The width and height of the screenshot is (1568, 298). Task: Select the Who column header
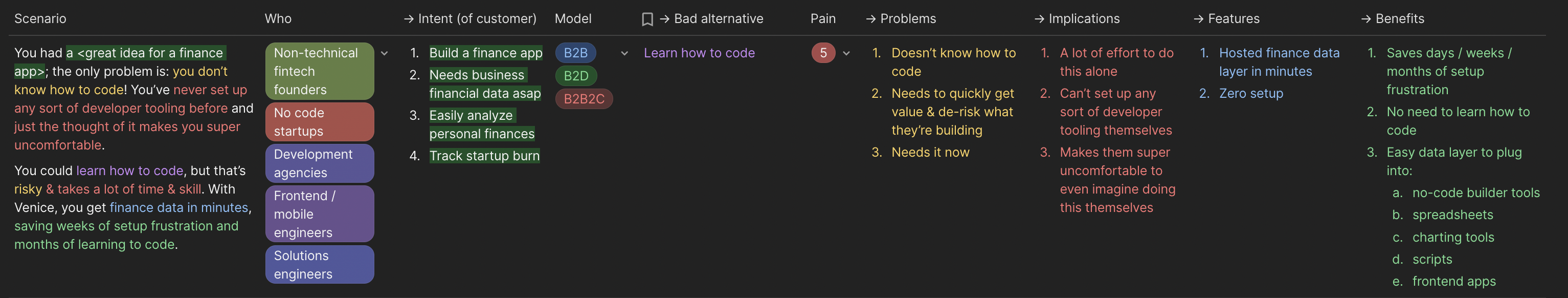tap(278, 19)
